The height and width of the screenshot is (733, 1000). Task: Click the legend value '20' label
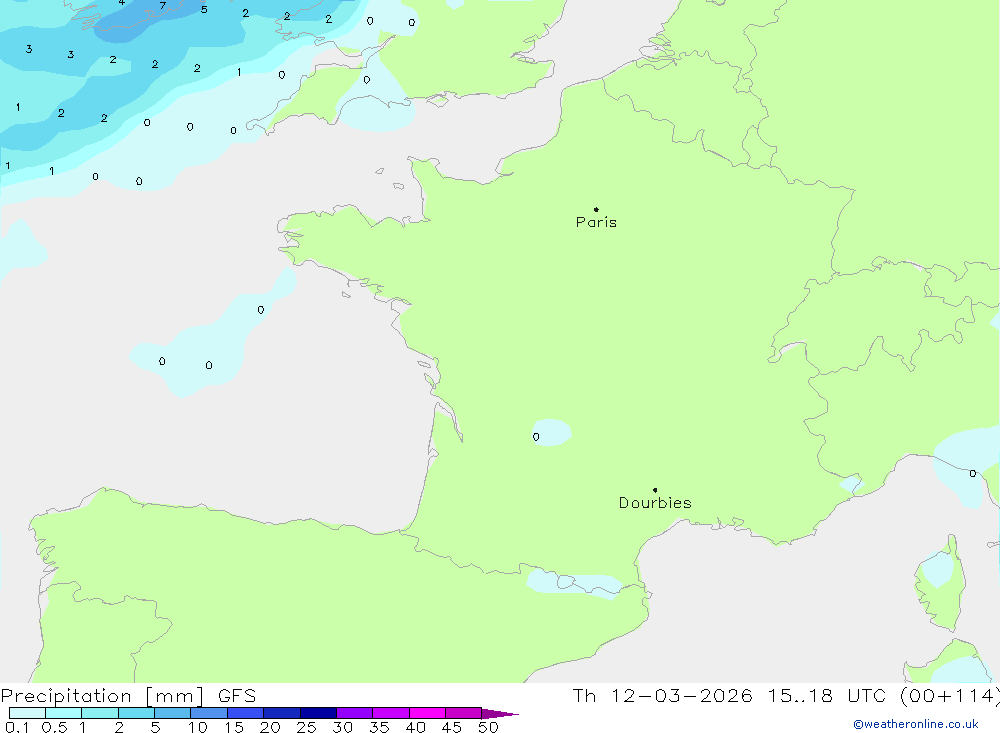270,727
